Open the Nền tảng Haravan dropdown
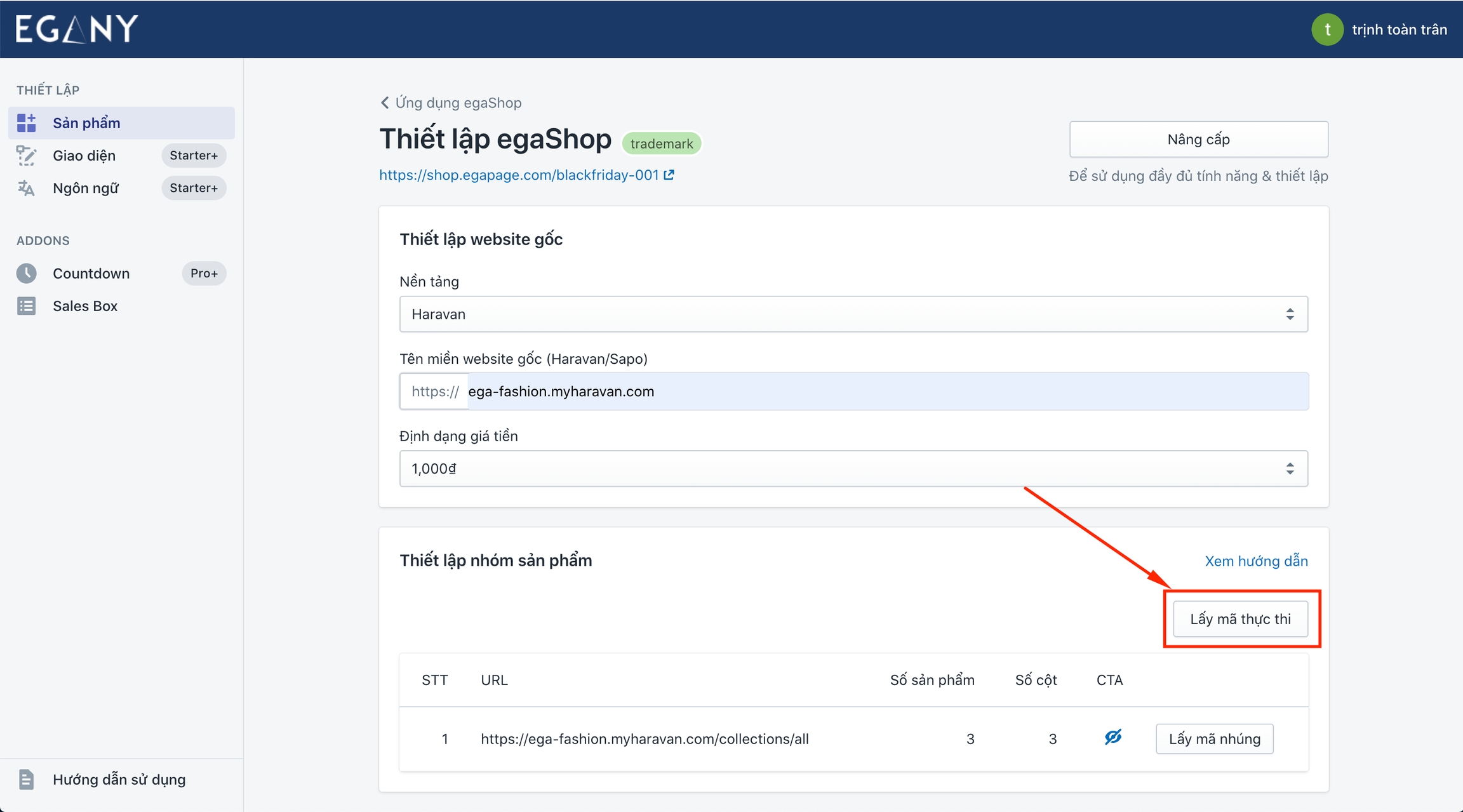Viewport: 1463px width, 812px height. point(853,314)
